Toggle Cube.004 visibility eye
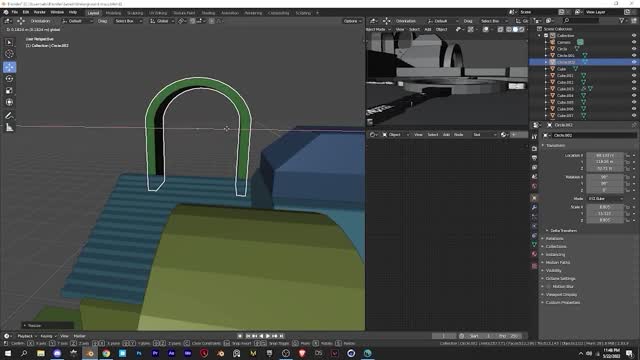 [x=634, y=96]
